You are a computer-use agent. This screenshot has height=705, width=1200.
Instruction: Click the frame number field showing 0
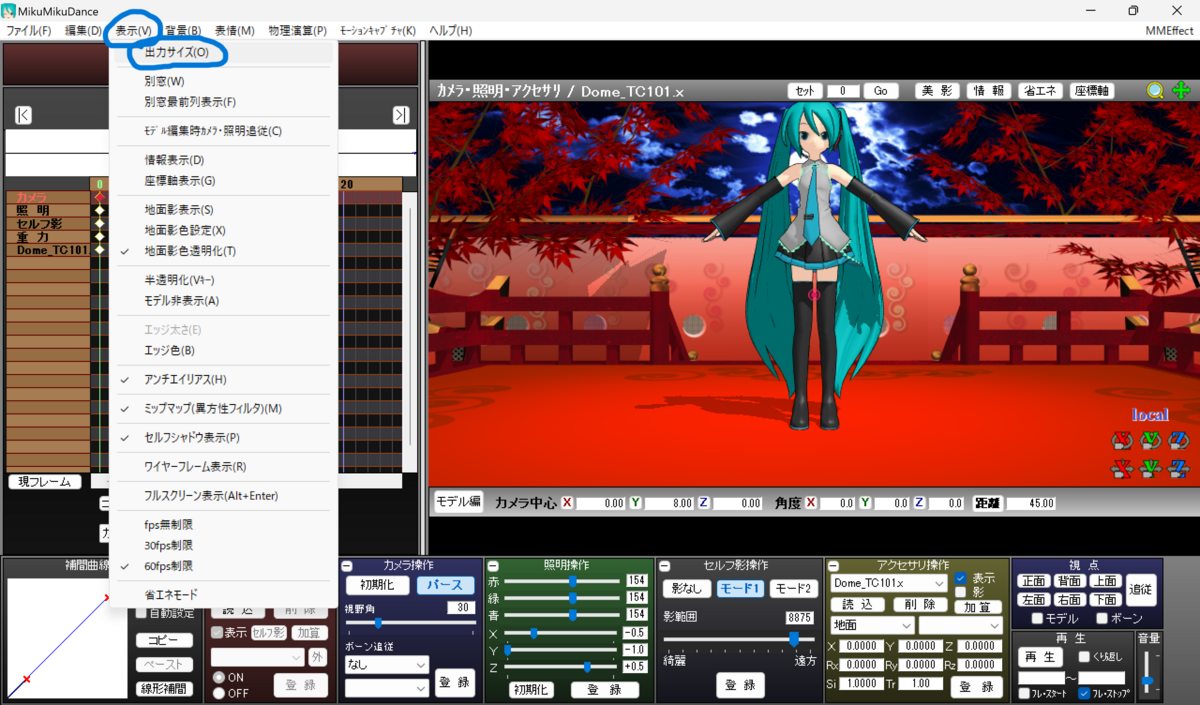[843, 91]
